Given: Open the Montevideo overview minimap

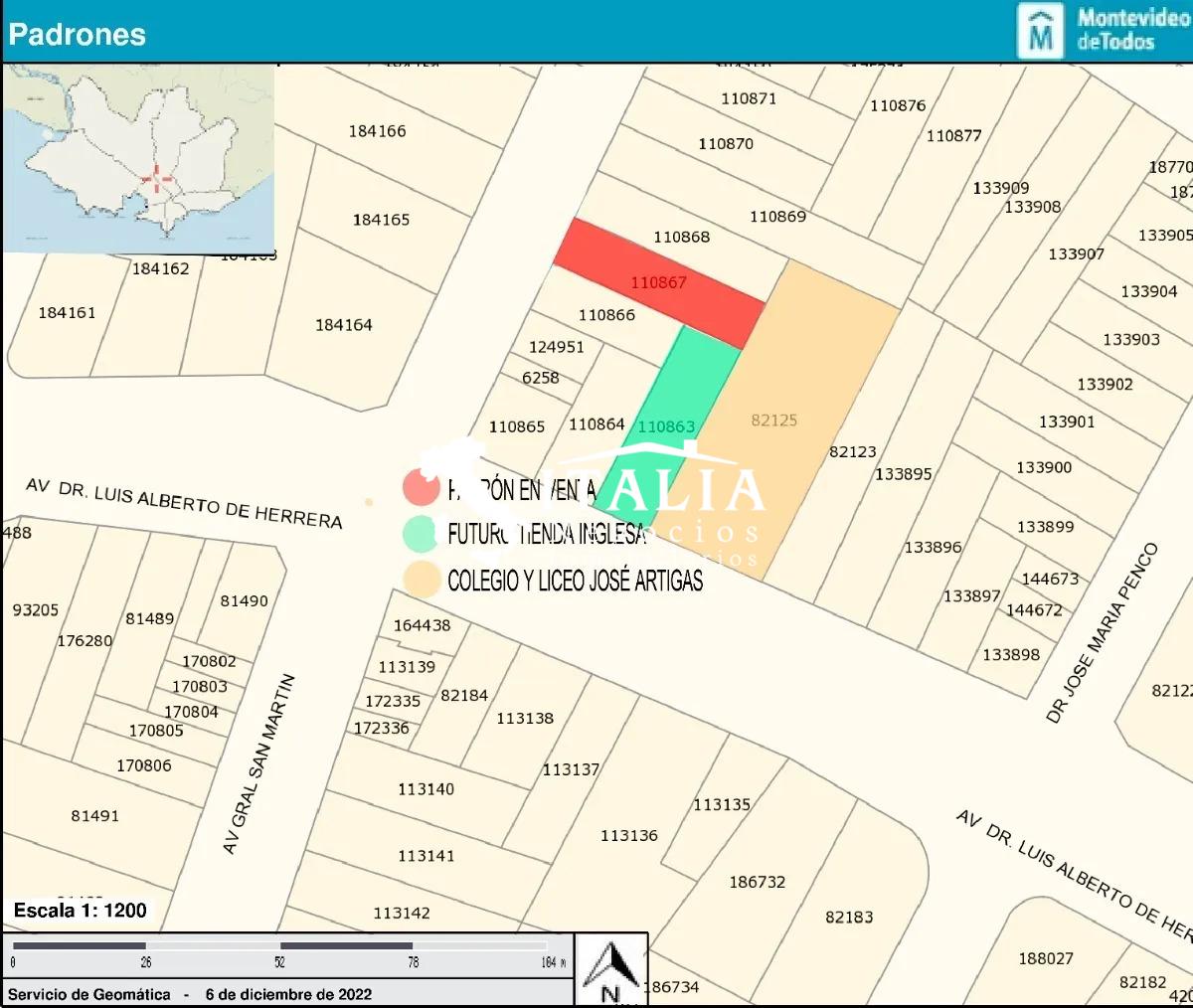Looking at the screenshot, I should 139,159.
